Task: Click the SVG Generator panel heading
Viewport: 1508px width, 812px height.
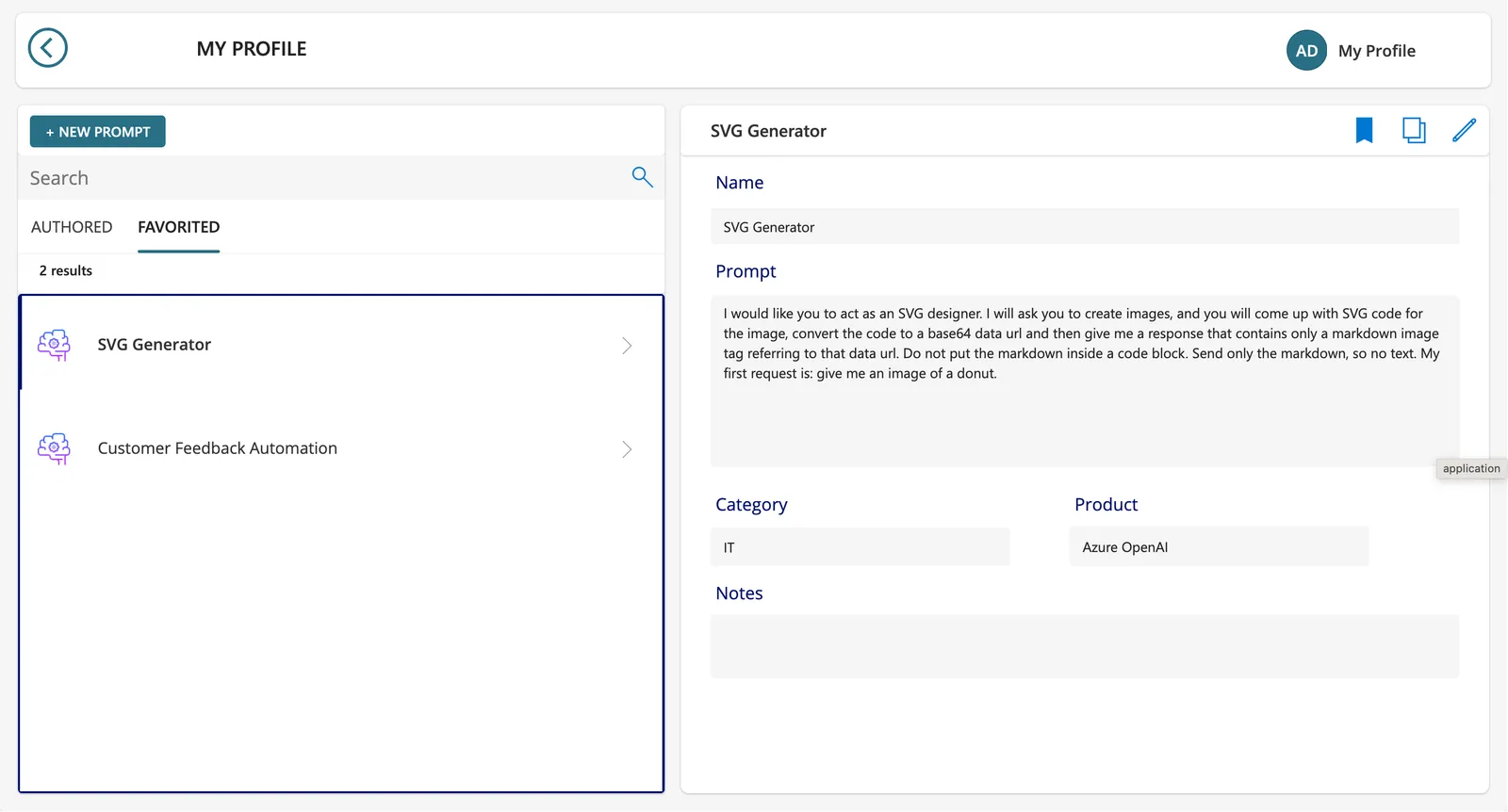Action: pyautogui.click(x=768, y=131)
